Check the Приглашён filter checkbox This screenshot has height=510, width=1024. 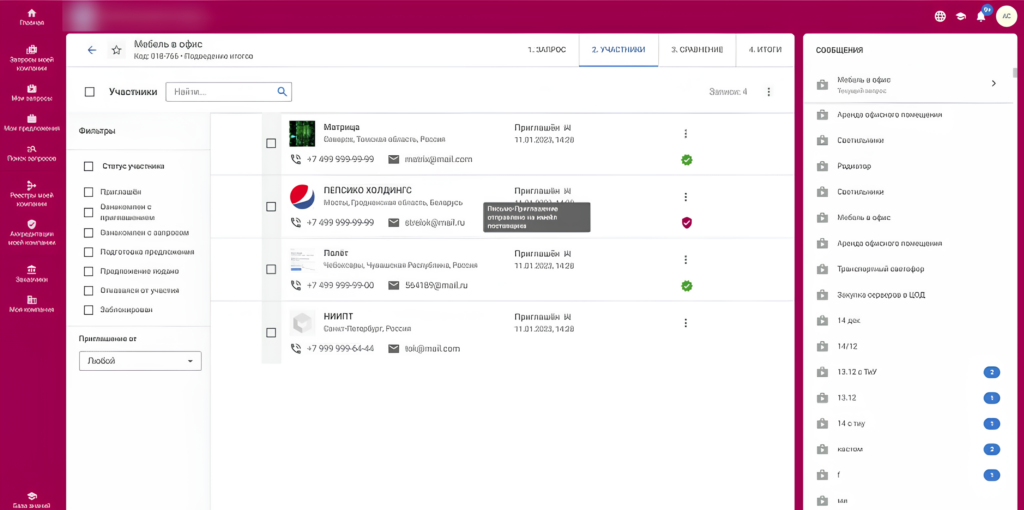[x=89, y=192]
